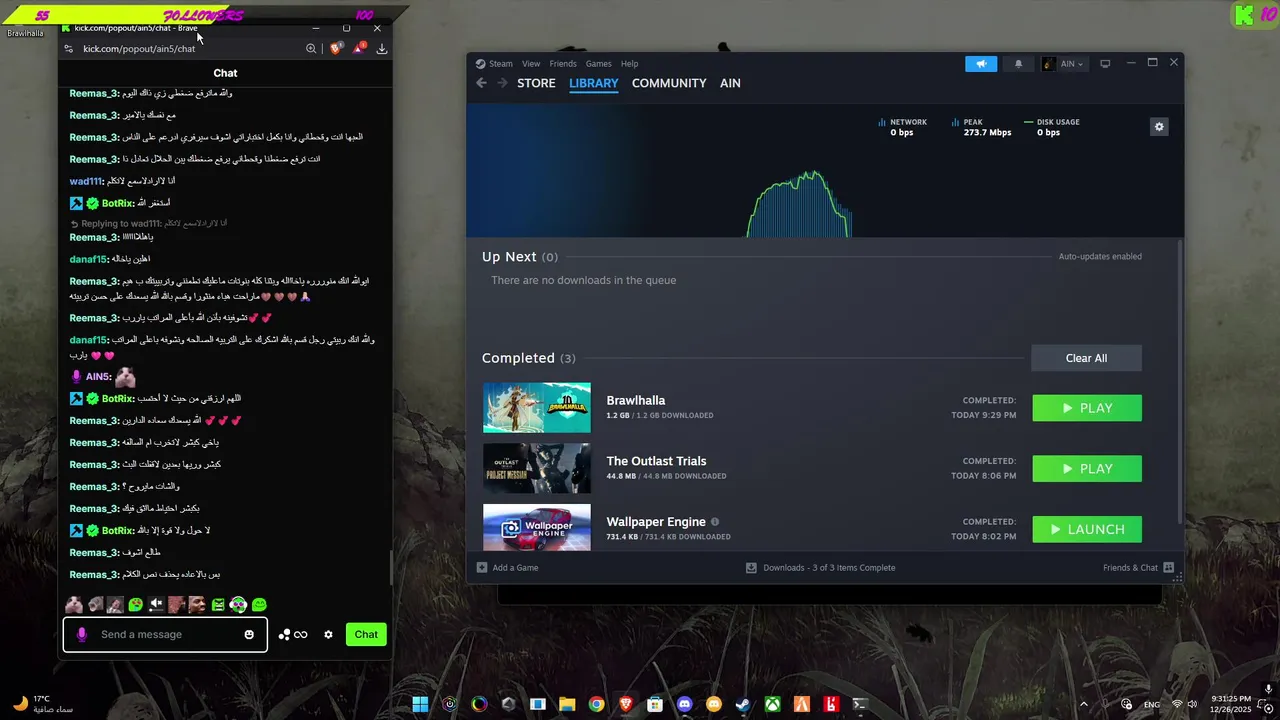The image size is (1280, 720).
Task: Open the Friends menu in Steam
Action: click(x=563, y=64)
